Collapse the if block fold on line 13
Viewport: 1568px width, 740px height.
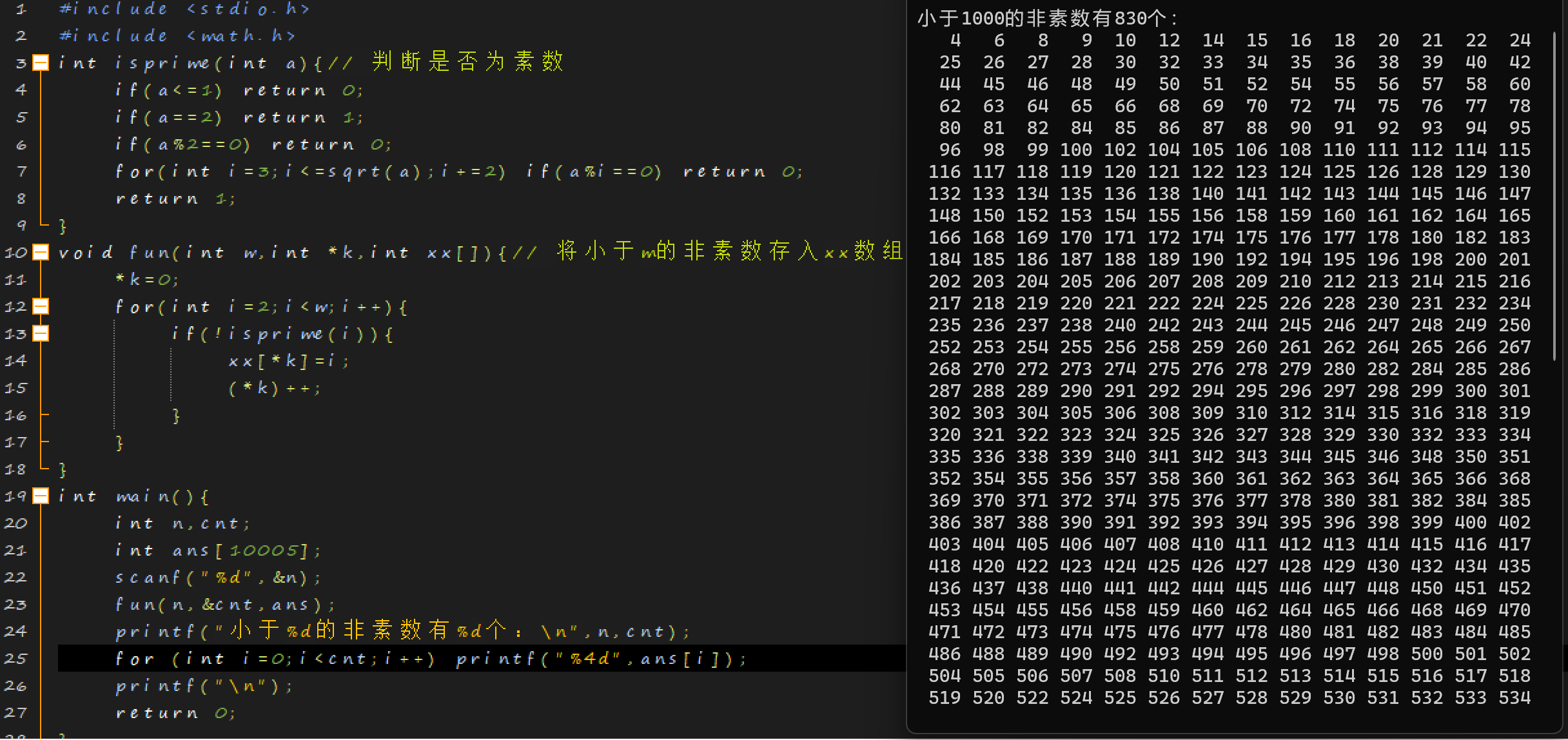[41, 333]
